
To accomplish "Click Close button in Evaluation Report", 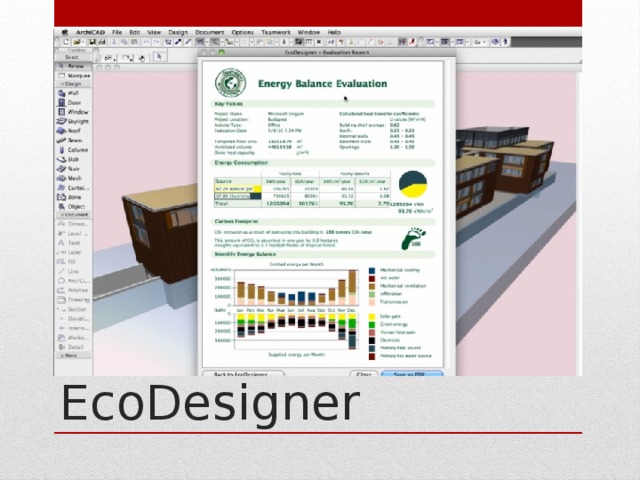I will [363, 373].
